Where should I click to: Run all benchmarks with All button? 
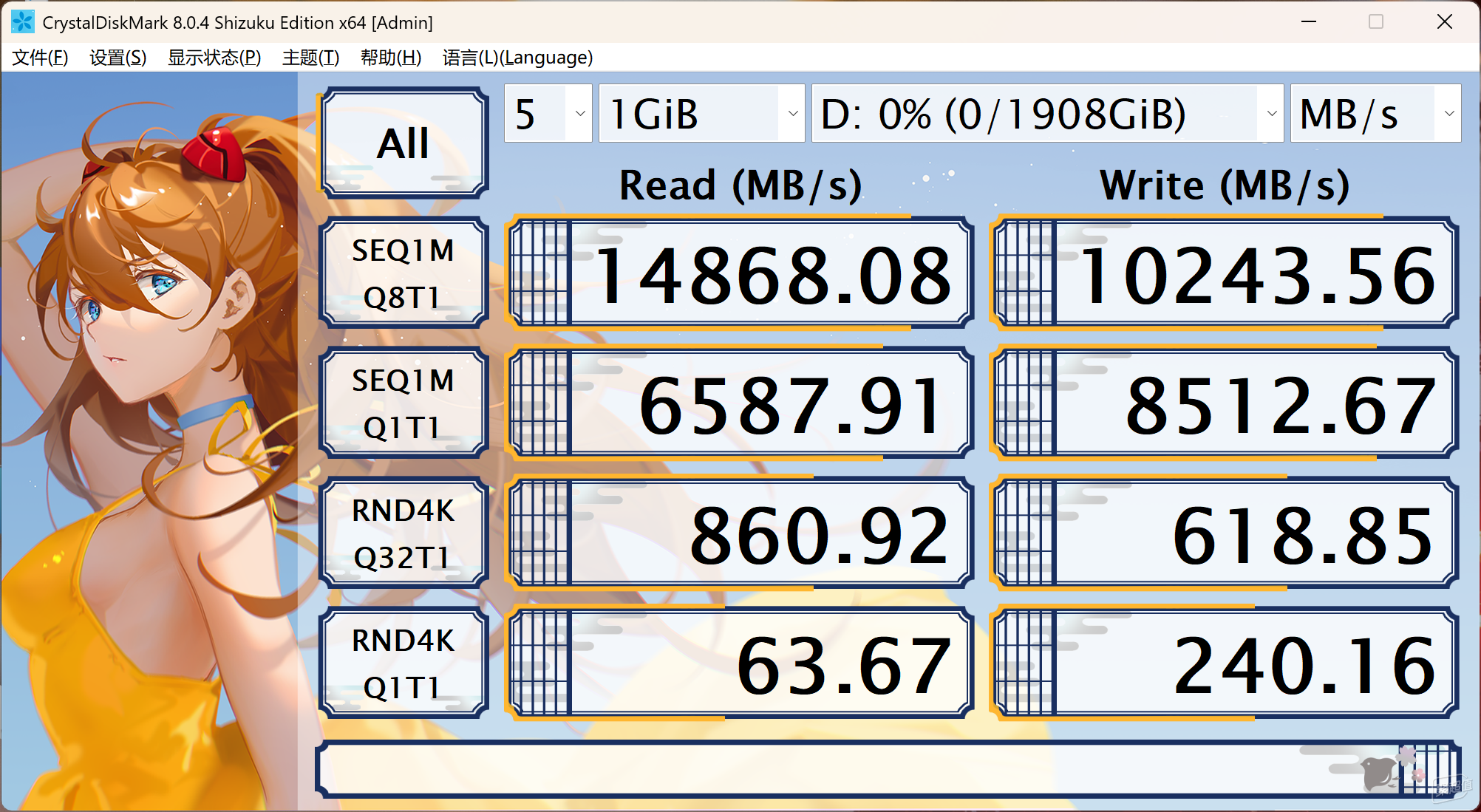tap(404, 143)
